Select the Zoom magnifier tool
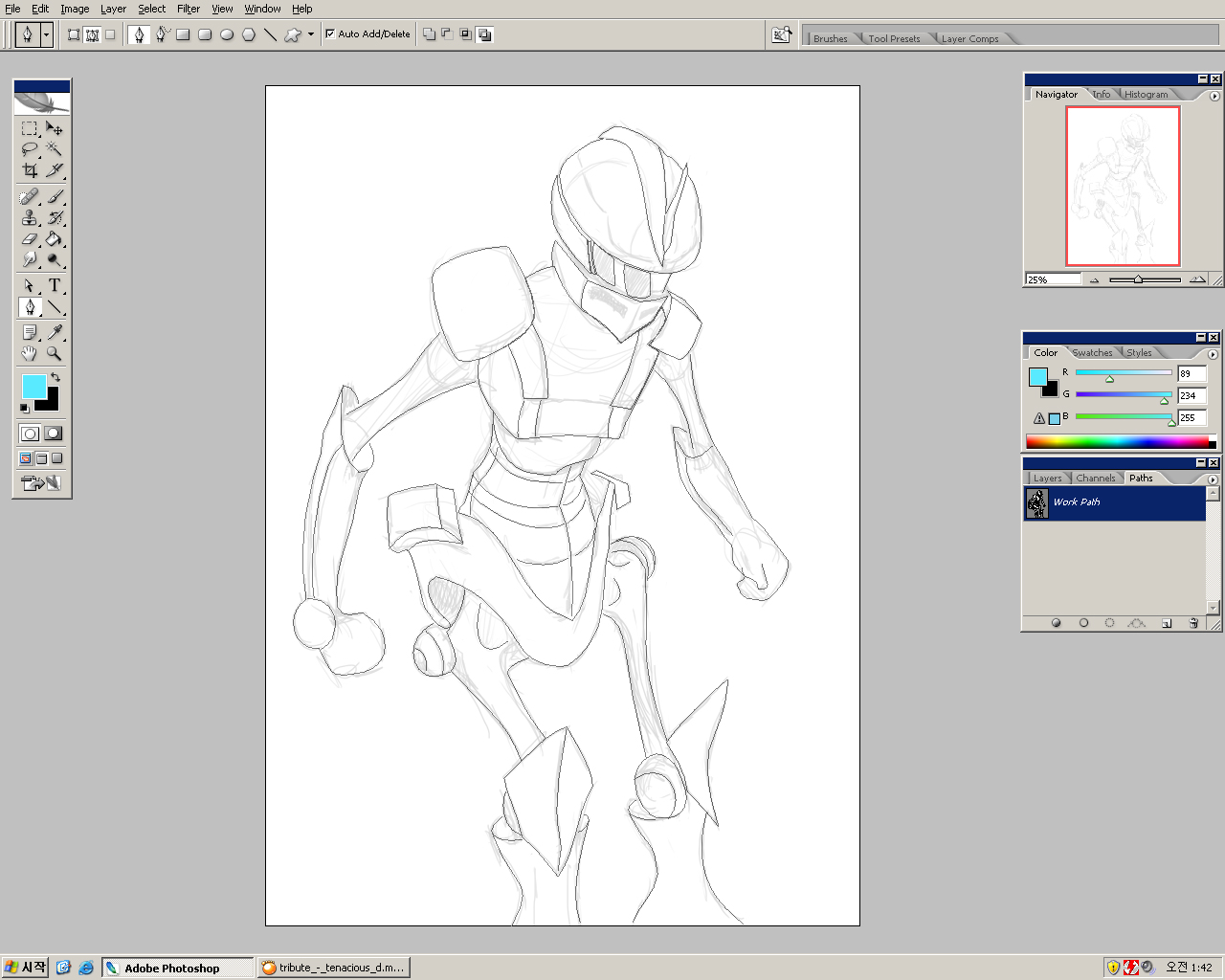The image size is (1225, 980). point(55,353)
